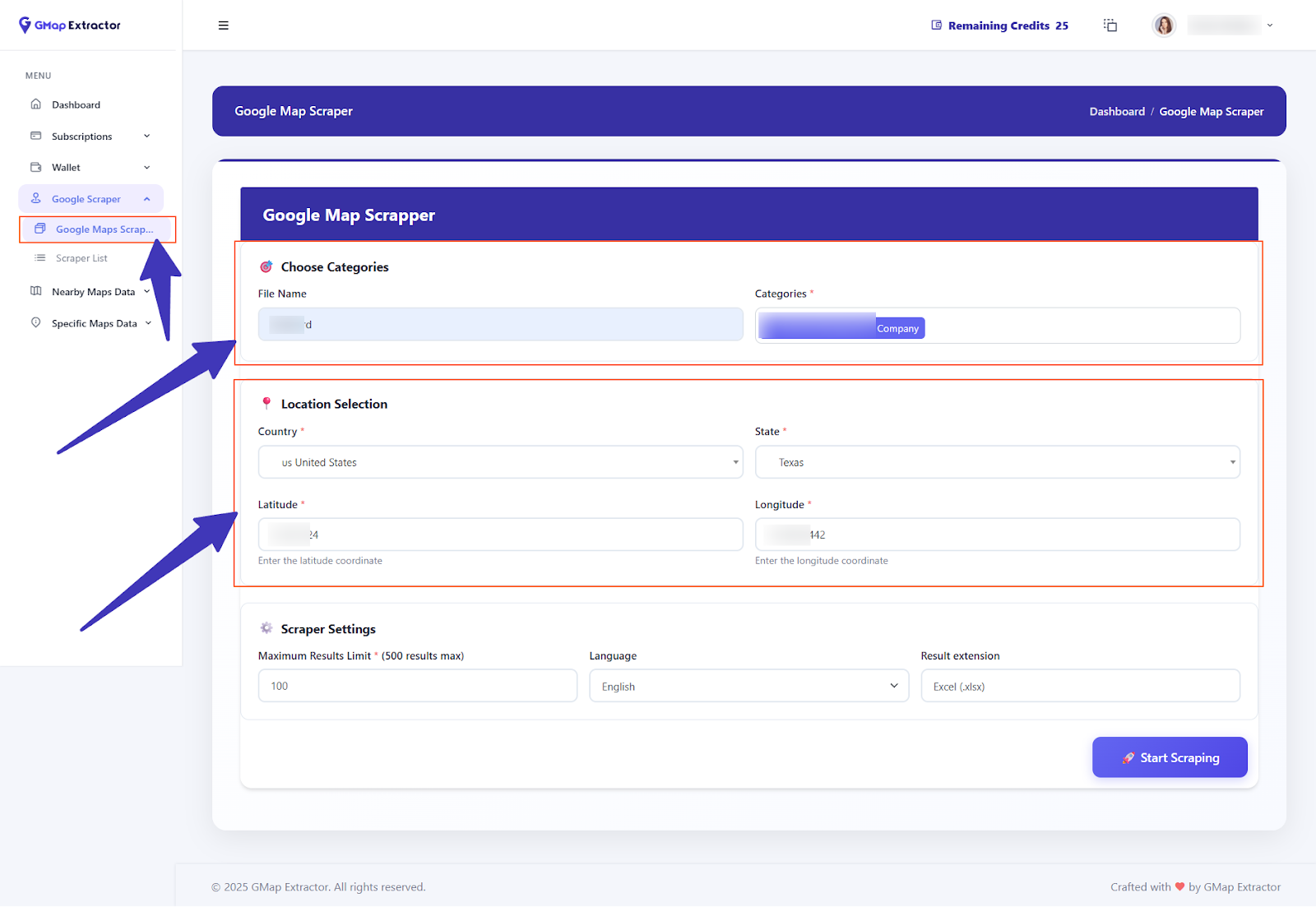Click the copy icon in top bar
The width and height of the screenshot is (1316, 907).
click(x=1110, y=25)
